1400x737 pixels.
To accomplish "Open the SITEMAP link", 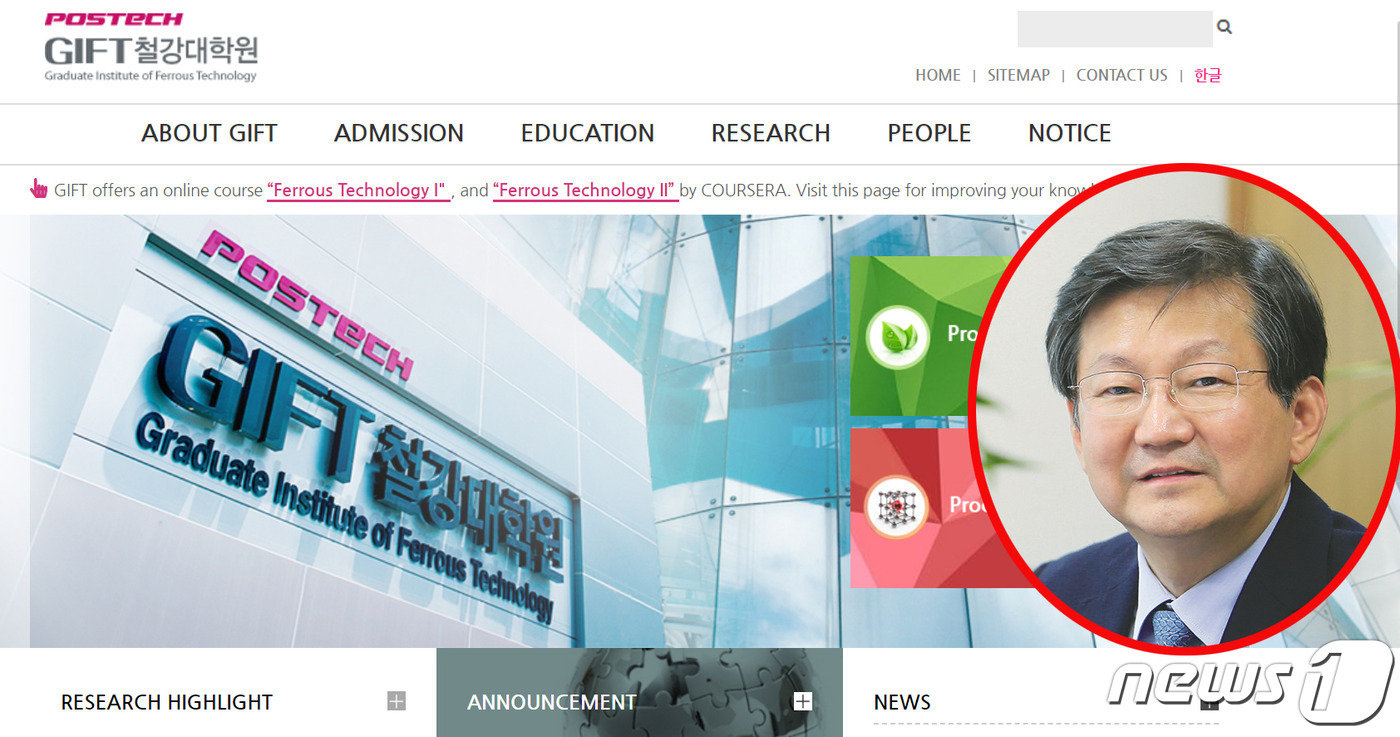I will [x=1018, y=75].
